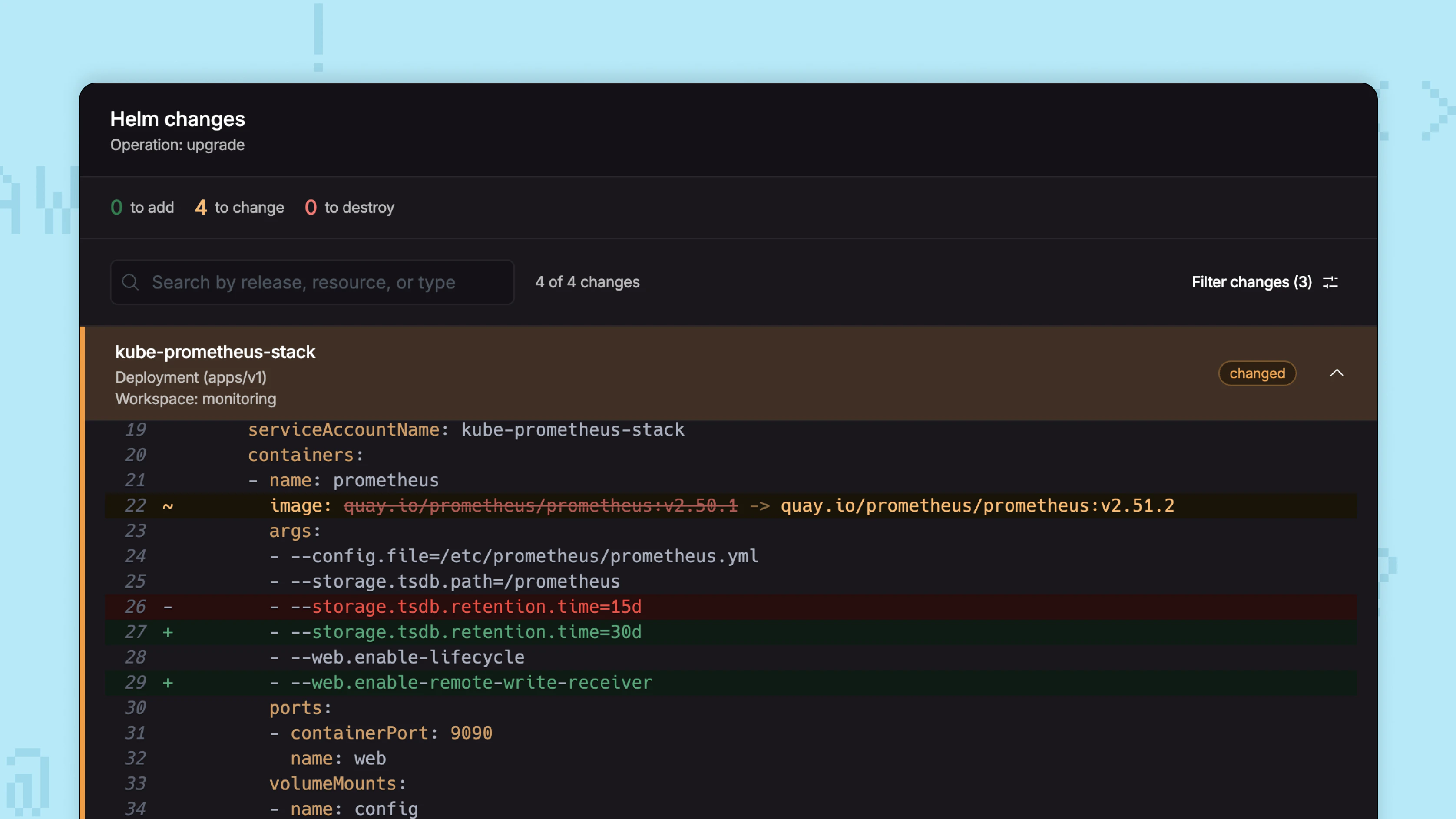Click the struck-through old image v2.50.1
This screenshot has width=1456, height=819.
[x=540, y=505]
